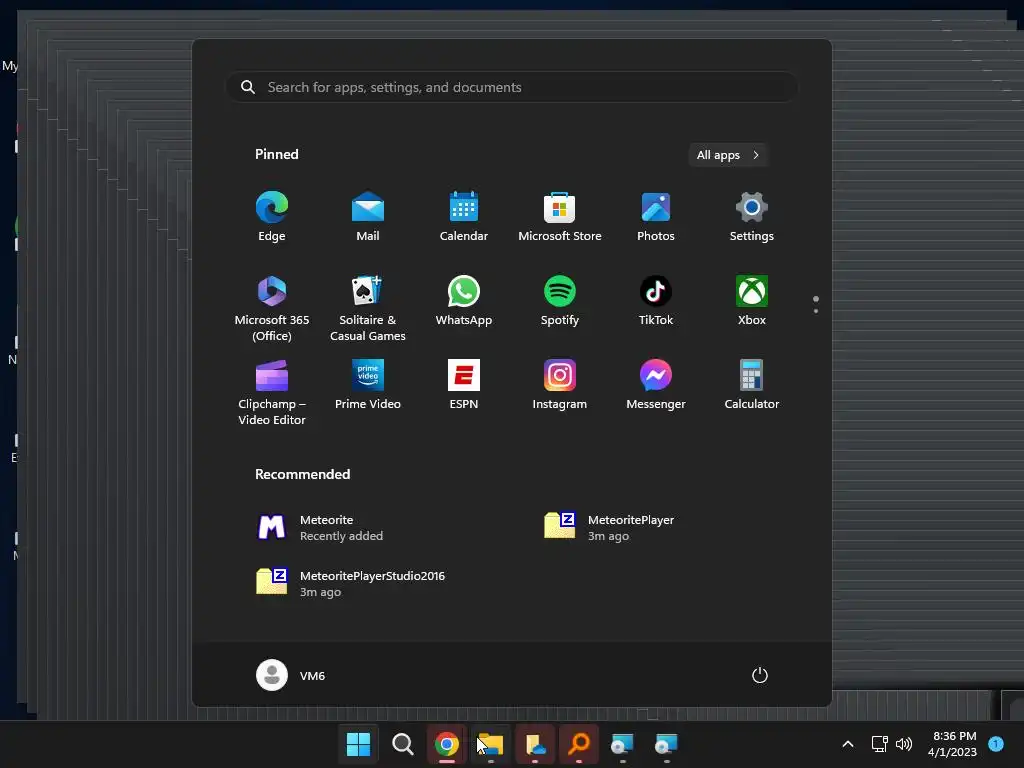This screenshot has height=768, width=1024.
Task: Open the volume control tray icon
Action: (904, 744)
